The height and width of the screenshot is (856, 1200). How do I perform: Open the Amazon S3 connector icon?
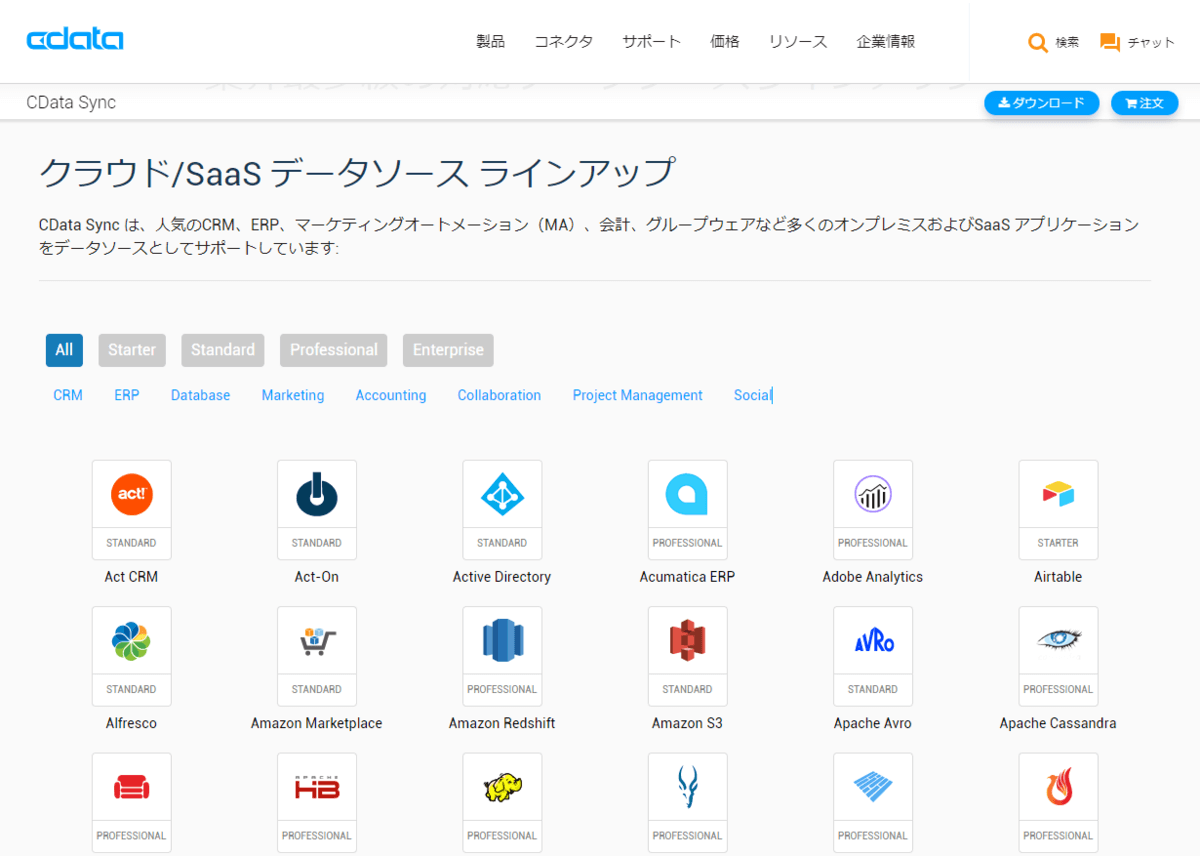coord(687,641)
